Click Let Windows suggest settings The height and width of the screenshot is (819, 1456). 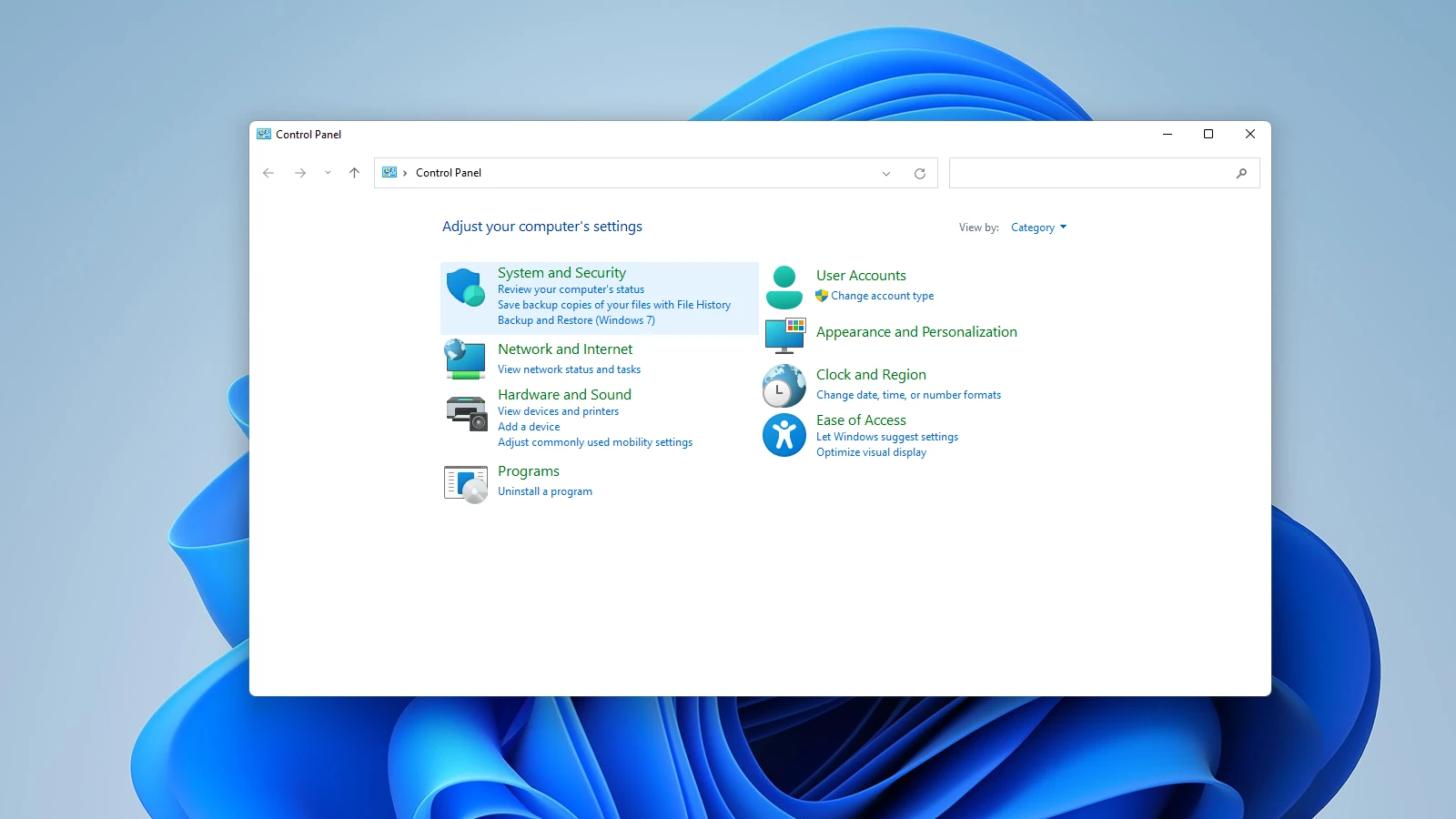click(x=887, y=437)
